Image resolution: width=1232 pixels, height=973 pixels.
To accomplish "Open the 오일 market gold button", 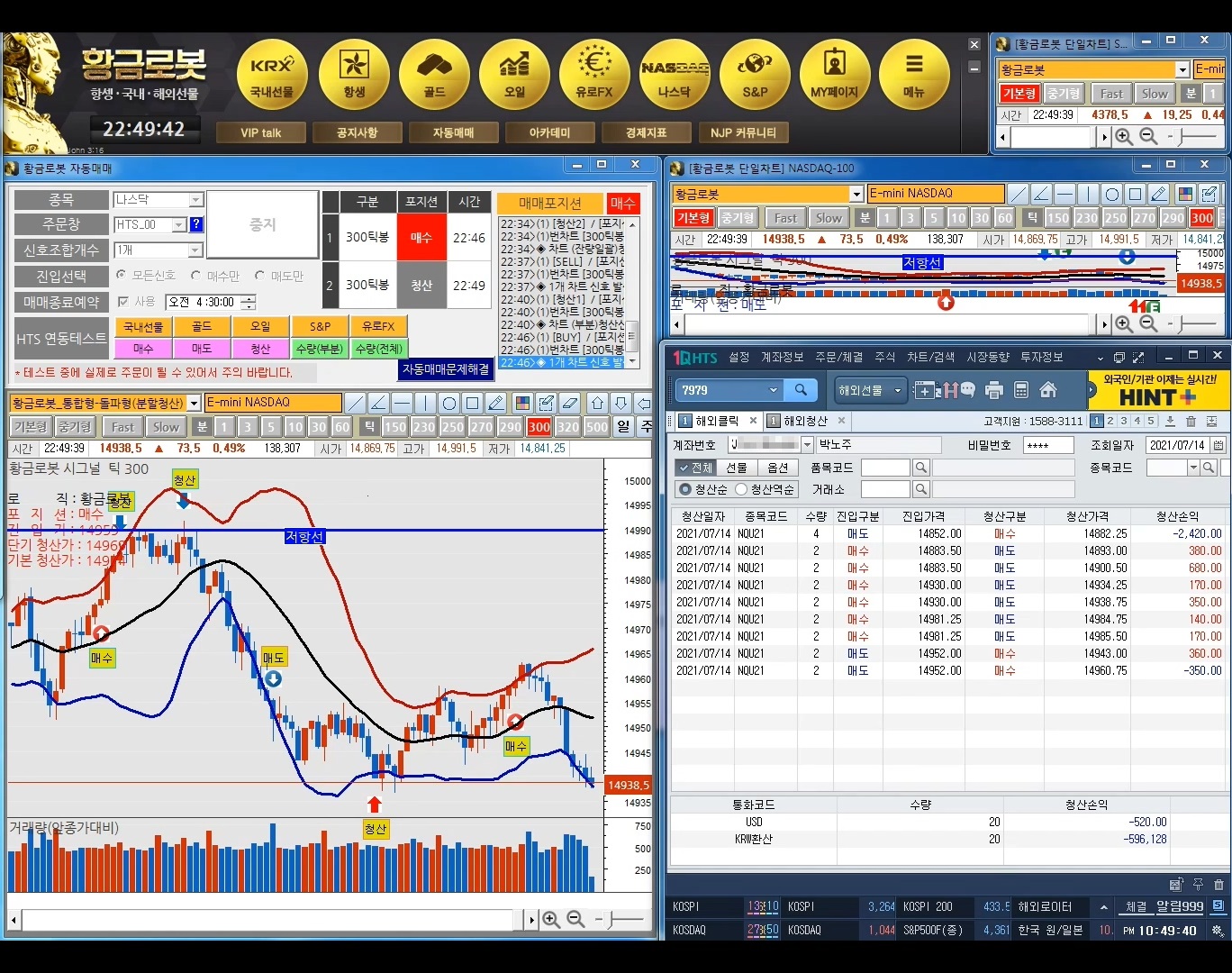I will click(514, 75).
